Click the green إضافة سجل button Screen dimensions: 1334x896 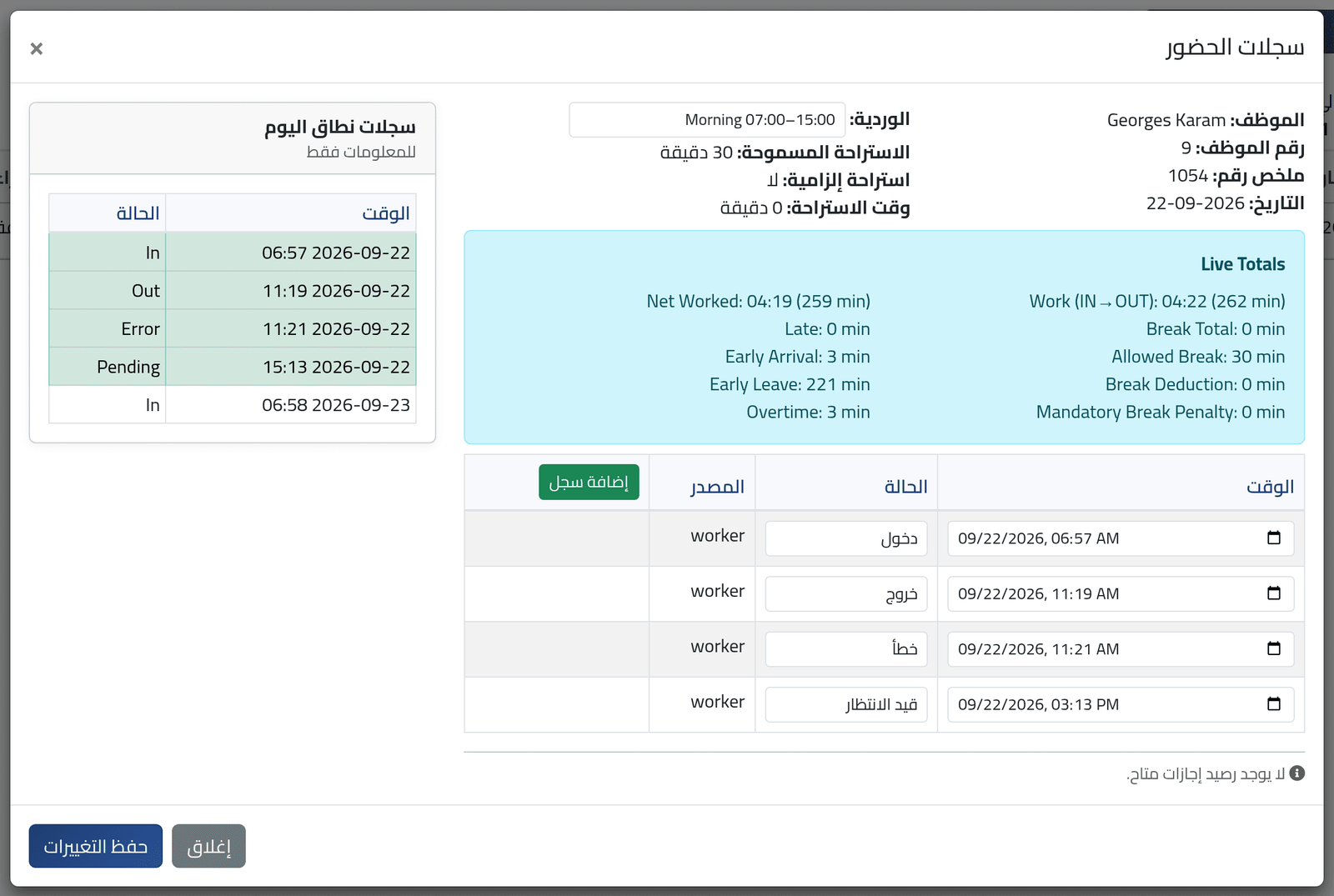coord(589,482)
